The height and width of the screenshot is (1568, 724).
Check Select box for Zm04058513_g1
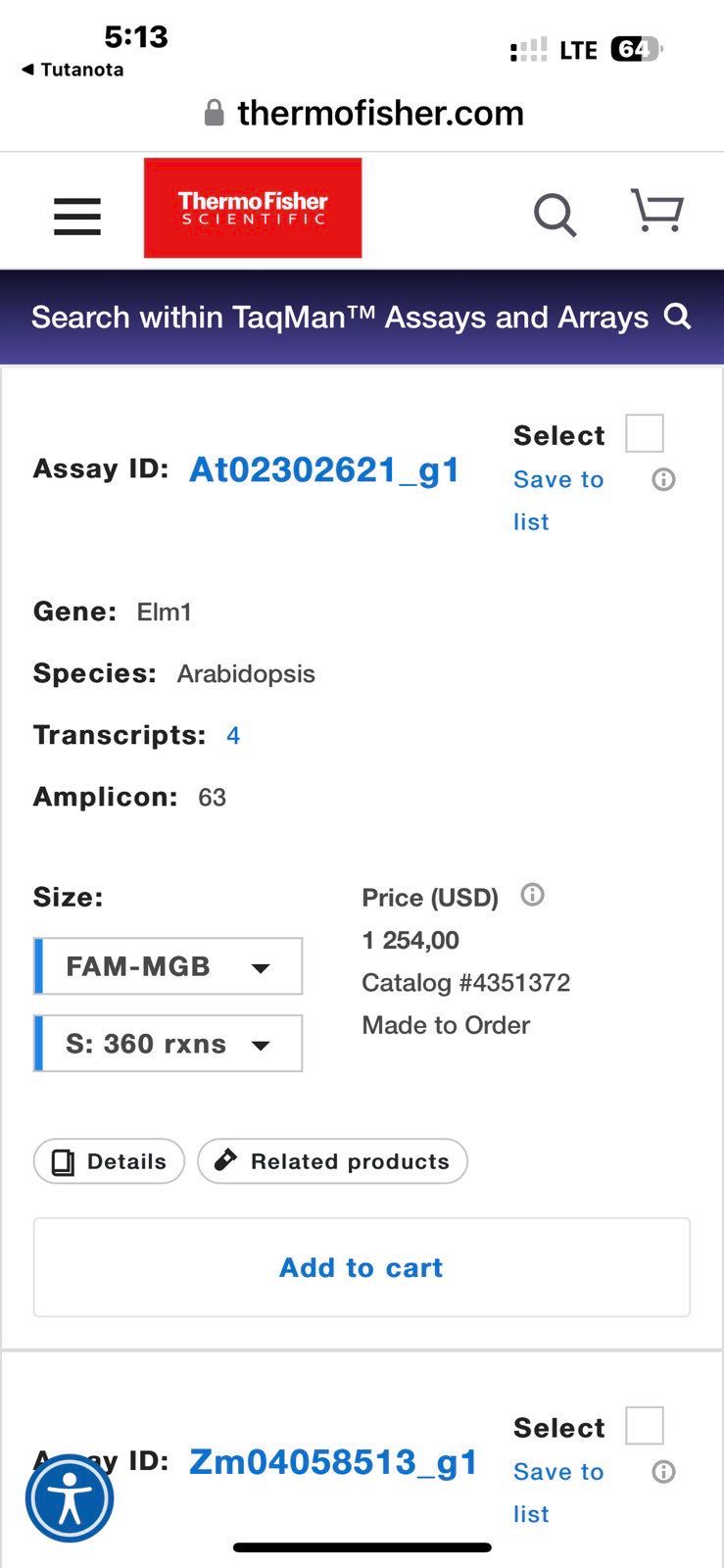[x=645, y=1426]
